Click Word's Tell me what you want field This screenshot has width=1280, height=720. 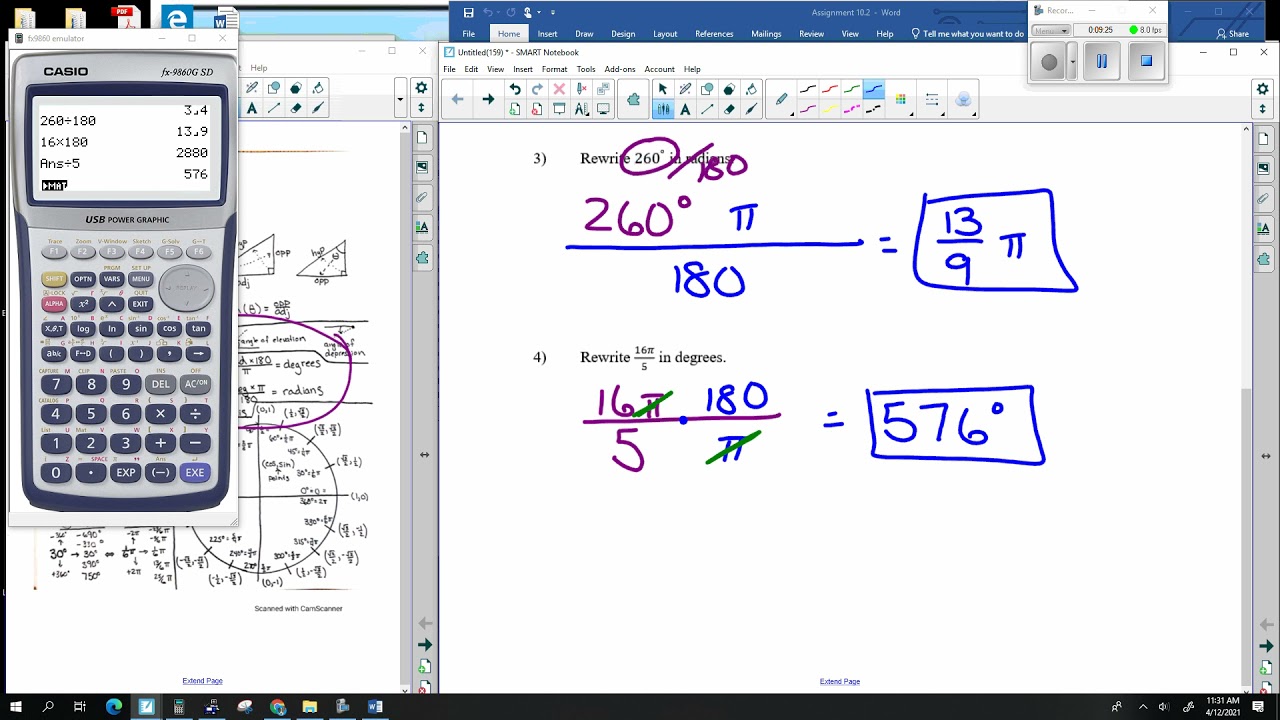click(x=967, y=33)
